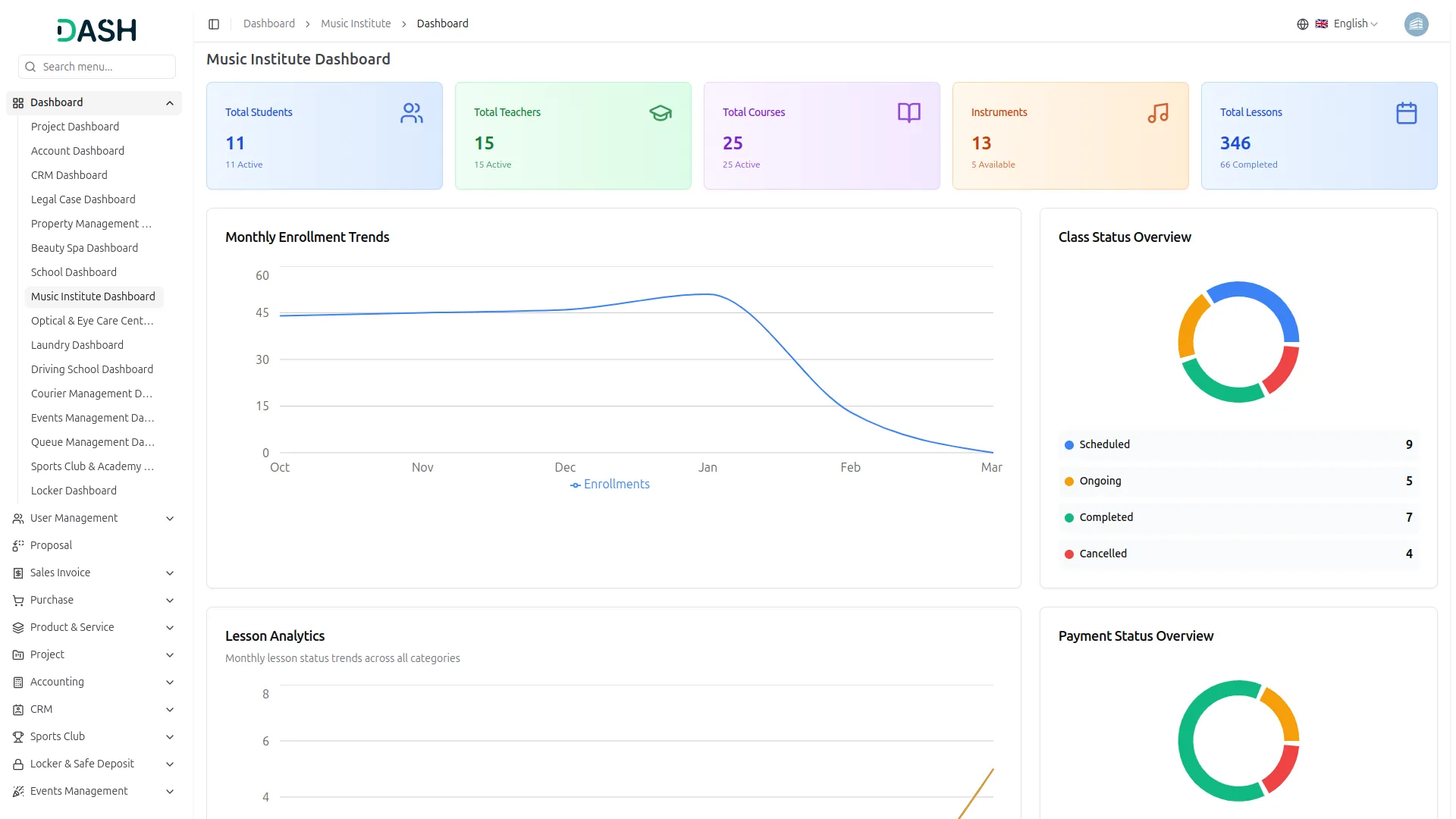Click the Total Students people icon

click(x=411, y=113)
